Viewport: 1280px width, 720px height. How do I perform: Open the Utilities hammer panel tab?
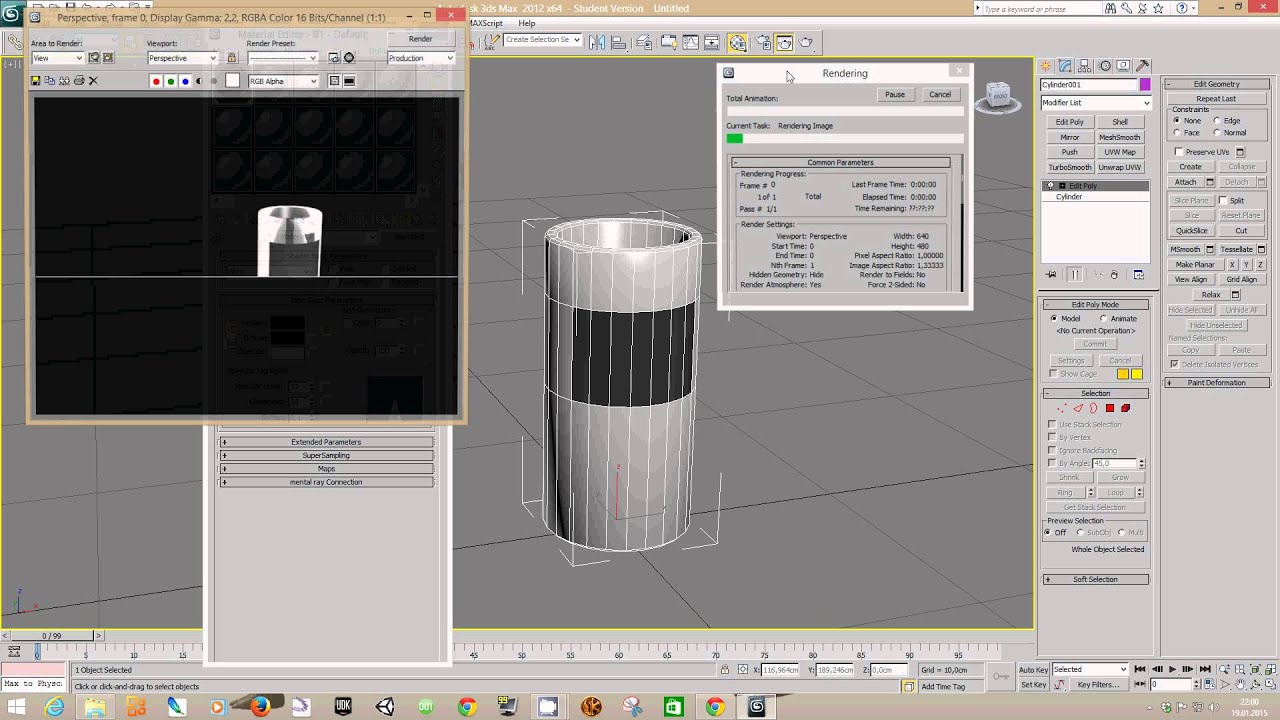1143,66
